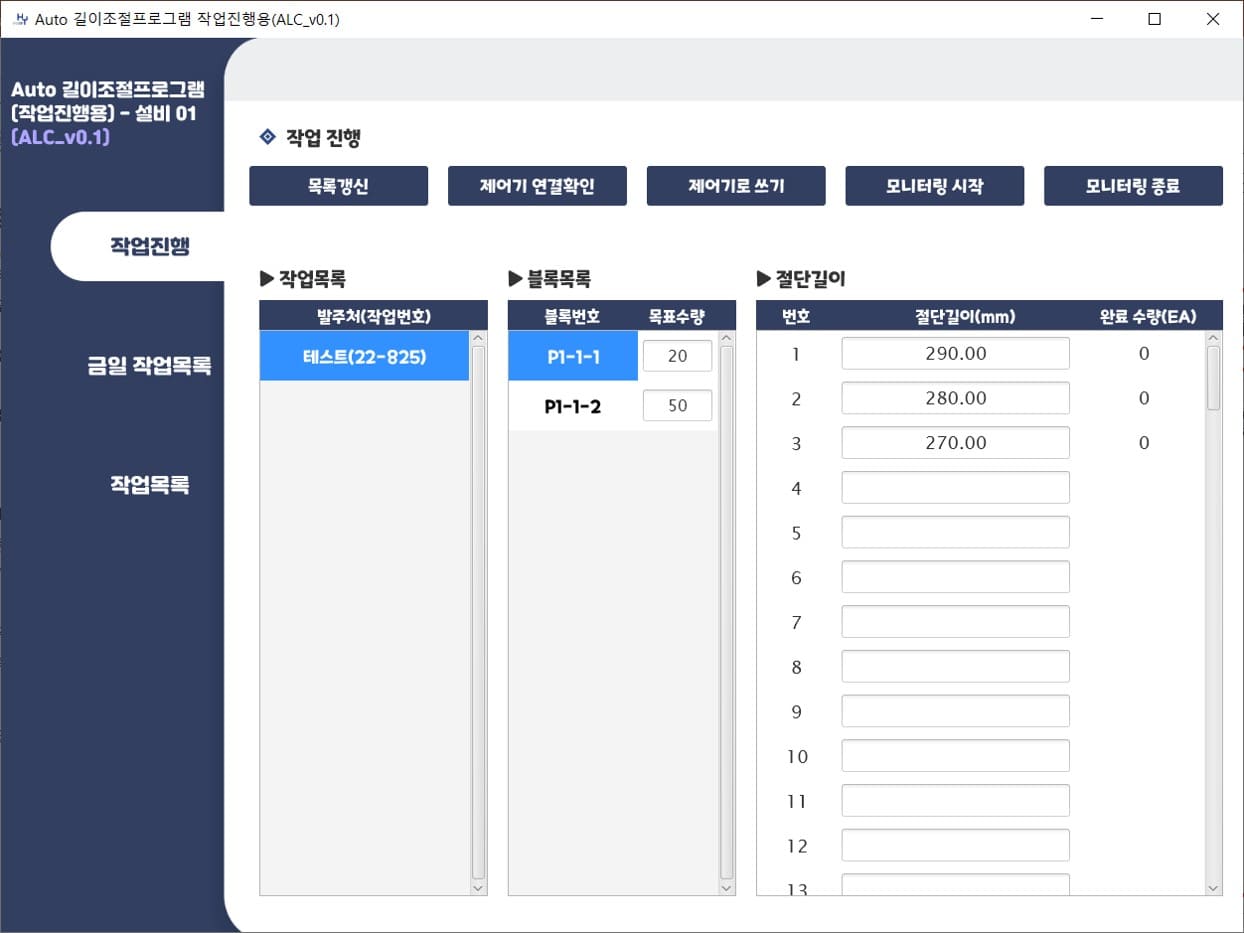This screenshot has width=1244, height=933.
Task: Select the 테스트(22-825) job row
Action: pyautogui.click(x=364, y=356)
